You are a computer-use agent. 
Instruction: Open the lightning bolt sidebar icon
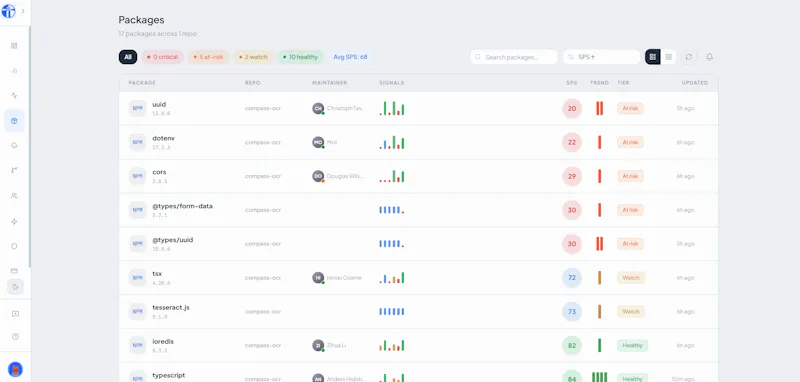[14, 221]
